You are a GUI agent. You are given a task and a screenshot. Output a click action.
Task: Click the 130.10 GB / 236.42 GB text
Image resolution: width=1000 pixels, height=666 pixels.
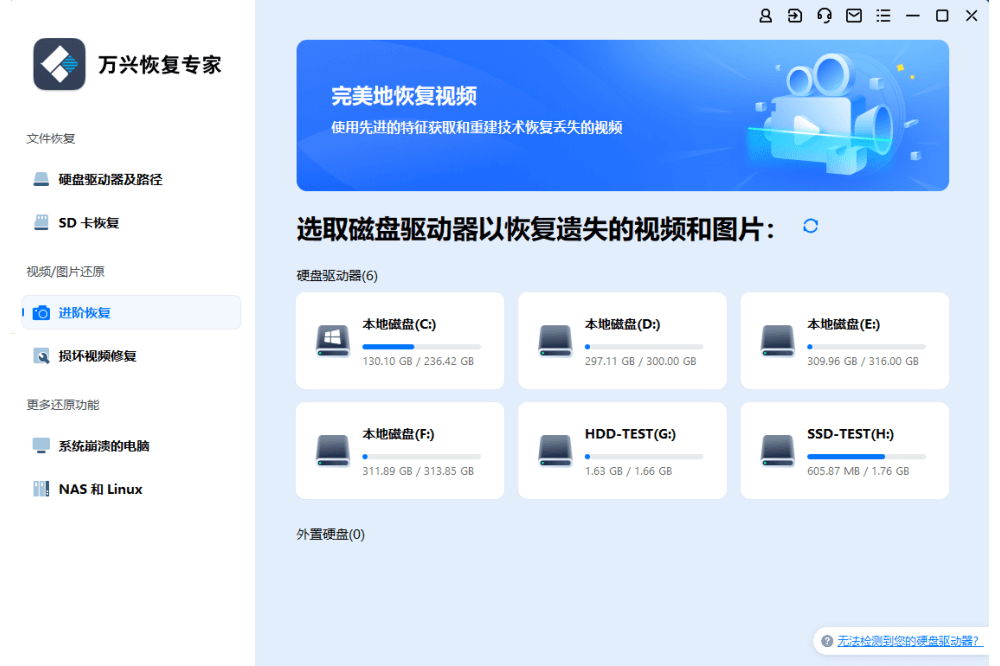coord(418,361)
